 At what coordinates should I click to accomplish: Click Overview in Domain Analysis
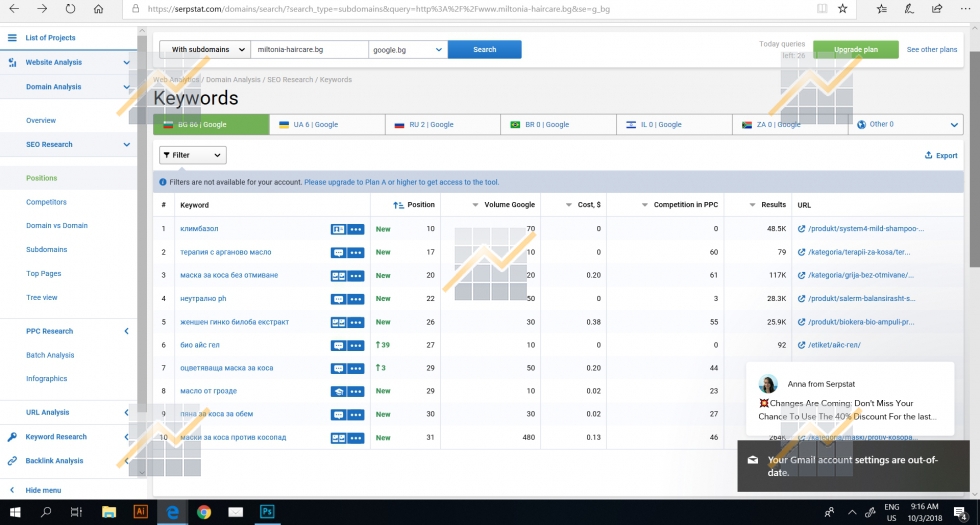coord(41,121)
